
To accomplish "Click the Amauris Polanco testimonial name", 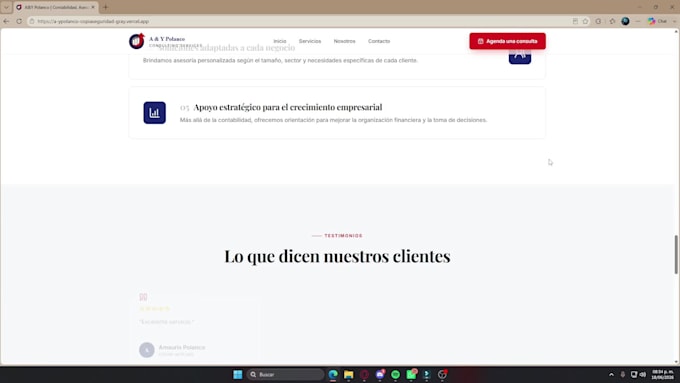I will click(x=182, y=347).
